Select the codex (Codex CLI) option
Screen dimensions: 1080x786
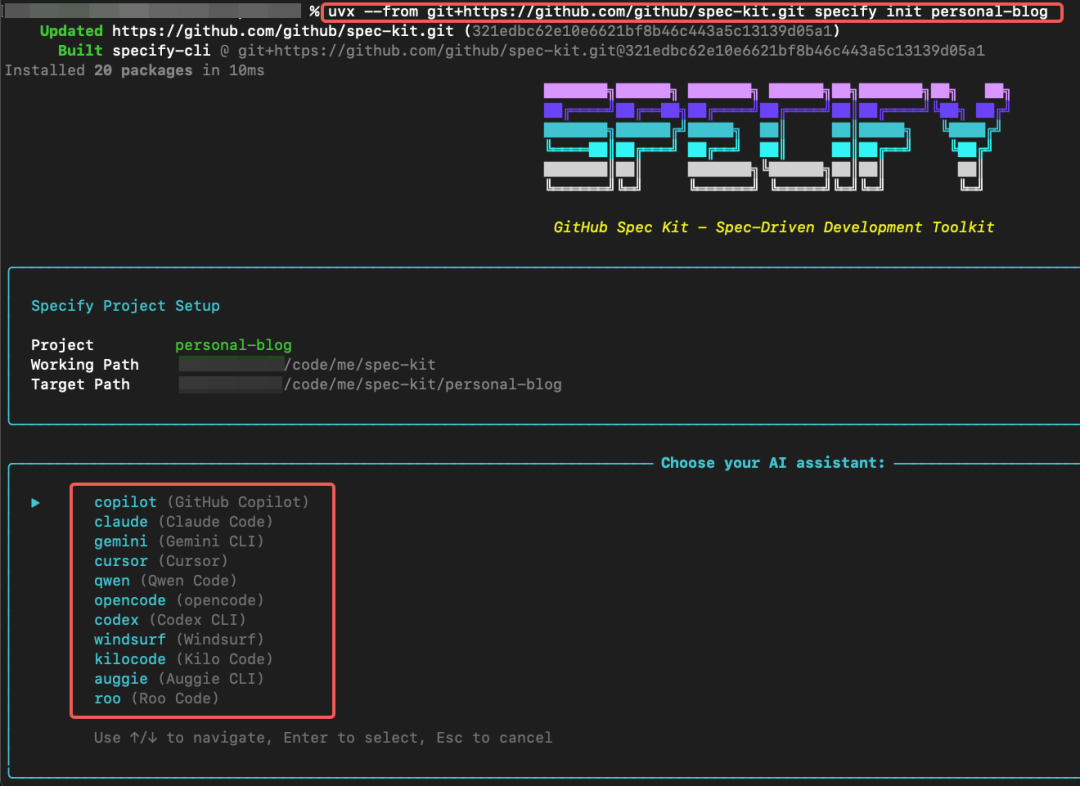coord(169,620)
